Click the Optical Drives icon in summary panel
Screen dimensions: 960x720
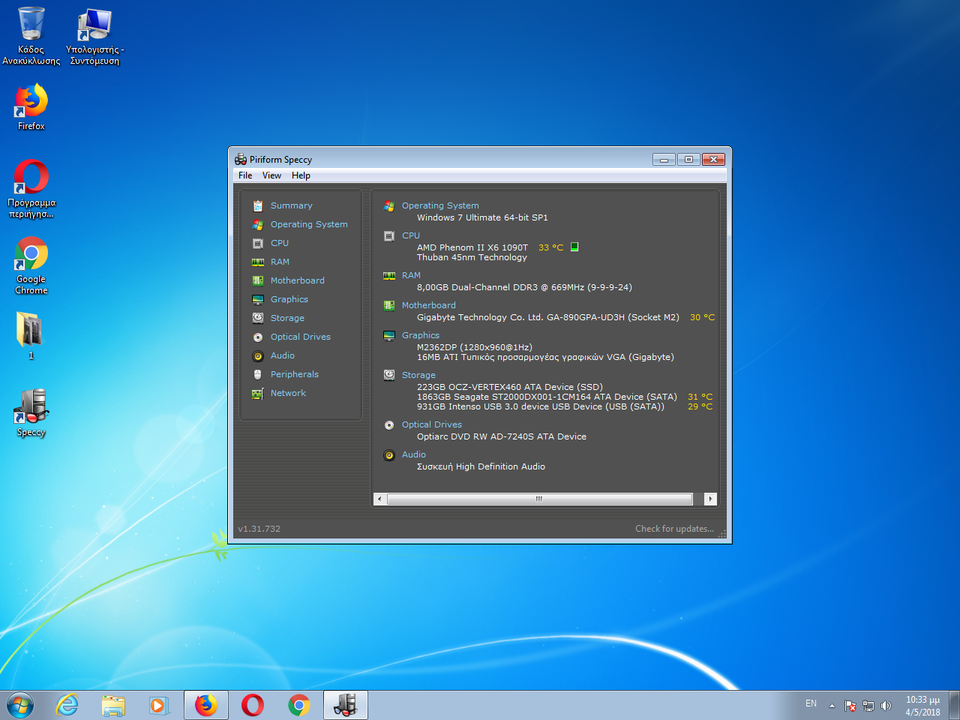coord(389,425)
